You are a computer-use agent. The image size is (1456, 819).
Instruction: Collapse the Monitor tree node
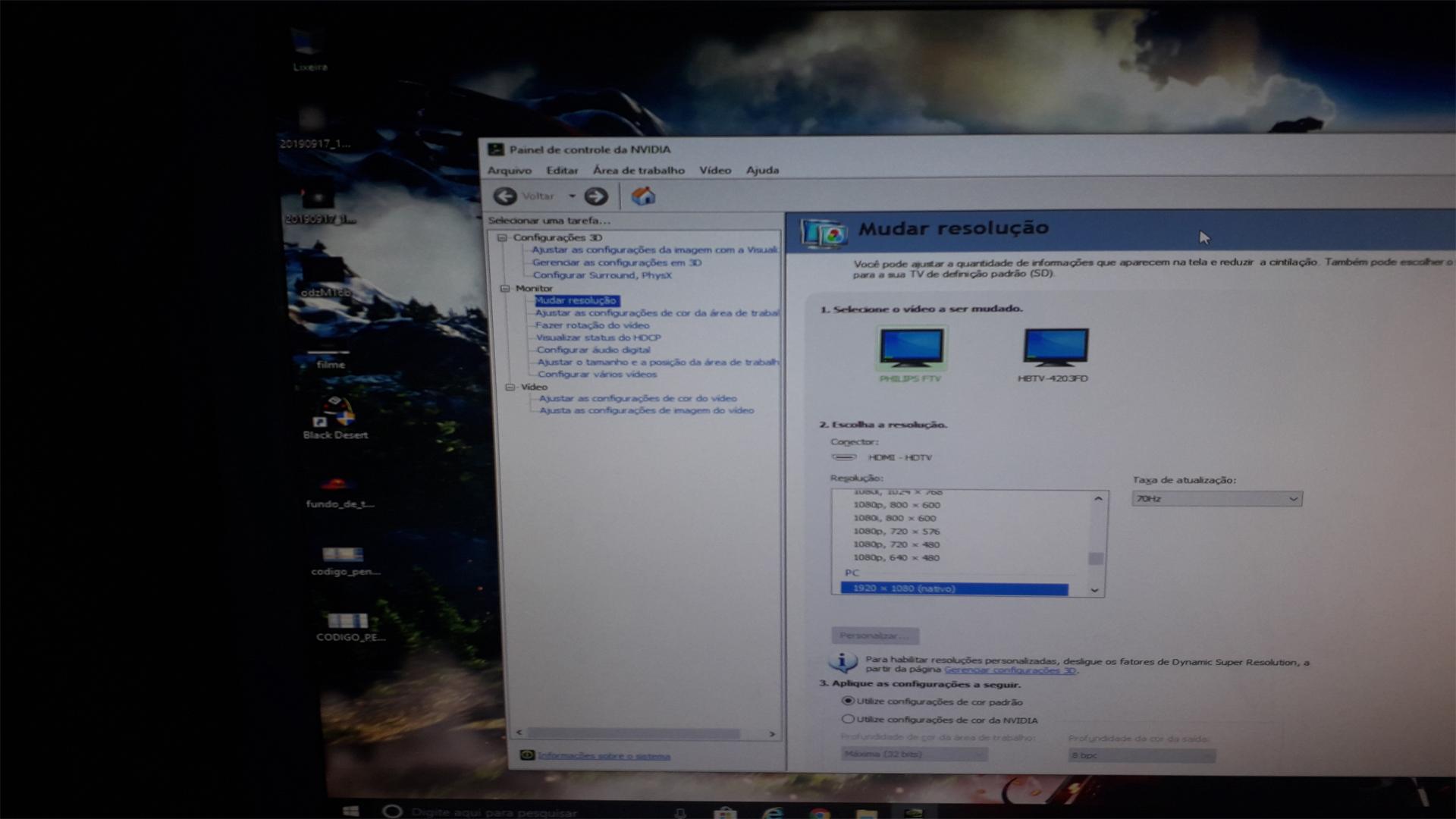pyautogui.click(x=505, y=288)
